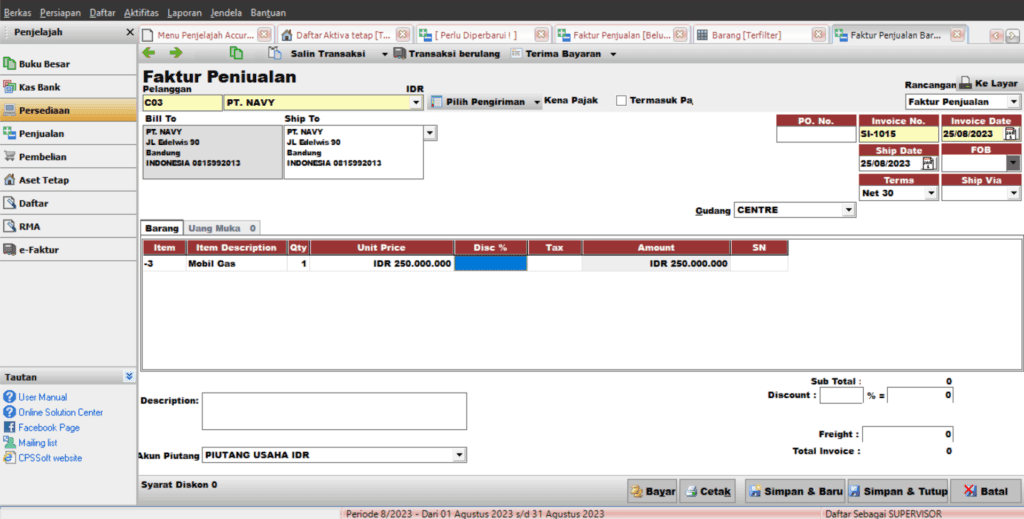Open Transaksi berulang
The width and height of the screenshot is (1024, 519).
pos(447,54)
